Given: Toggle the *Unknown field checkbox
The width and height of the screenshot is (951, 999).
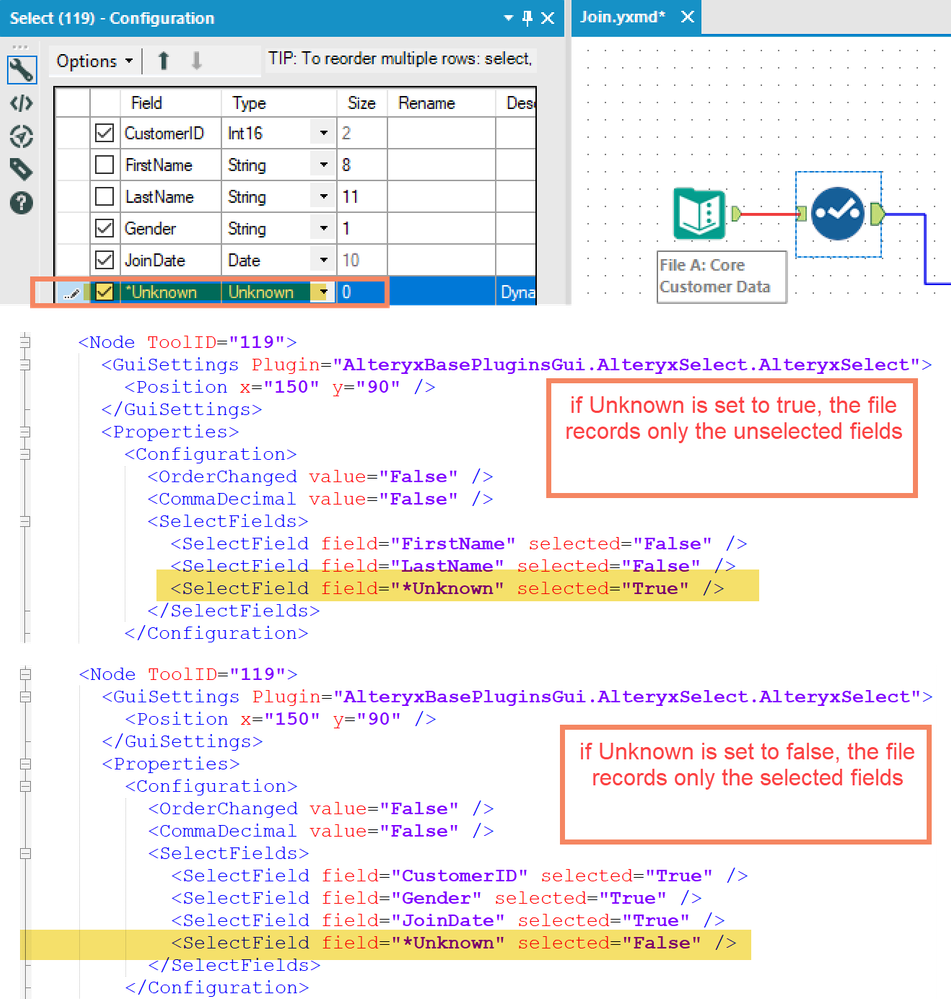Looking at the screenshot, I should tap(104, 292).
